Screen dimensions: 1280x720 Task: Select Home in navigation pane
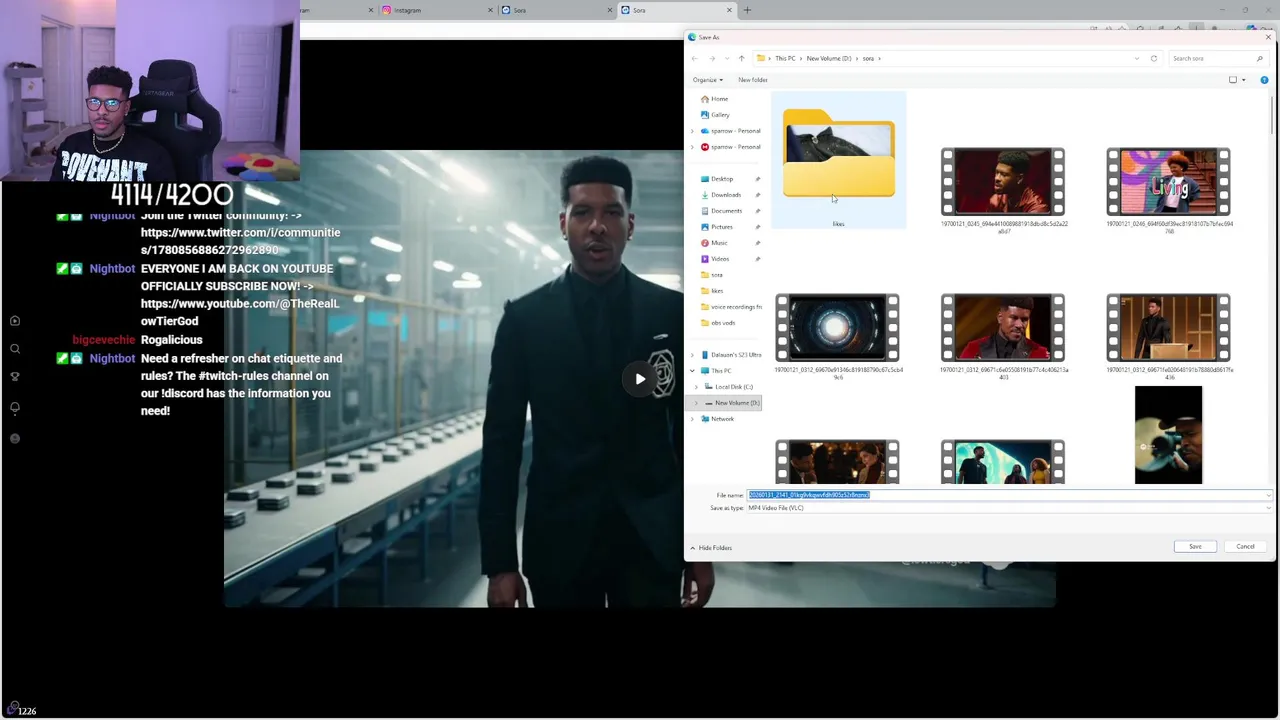715,99
